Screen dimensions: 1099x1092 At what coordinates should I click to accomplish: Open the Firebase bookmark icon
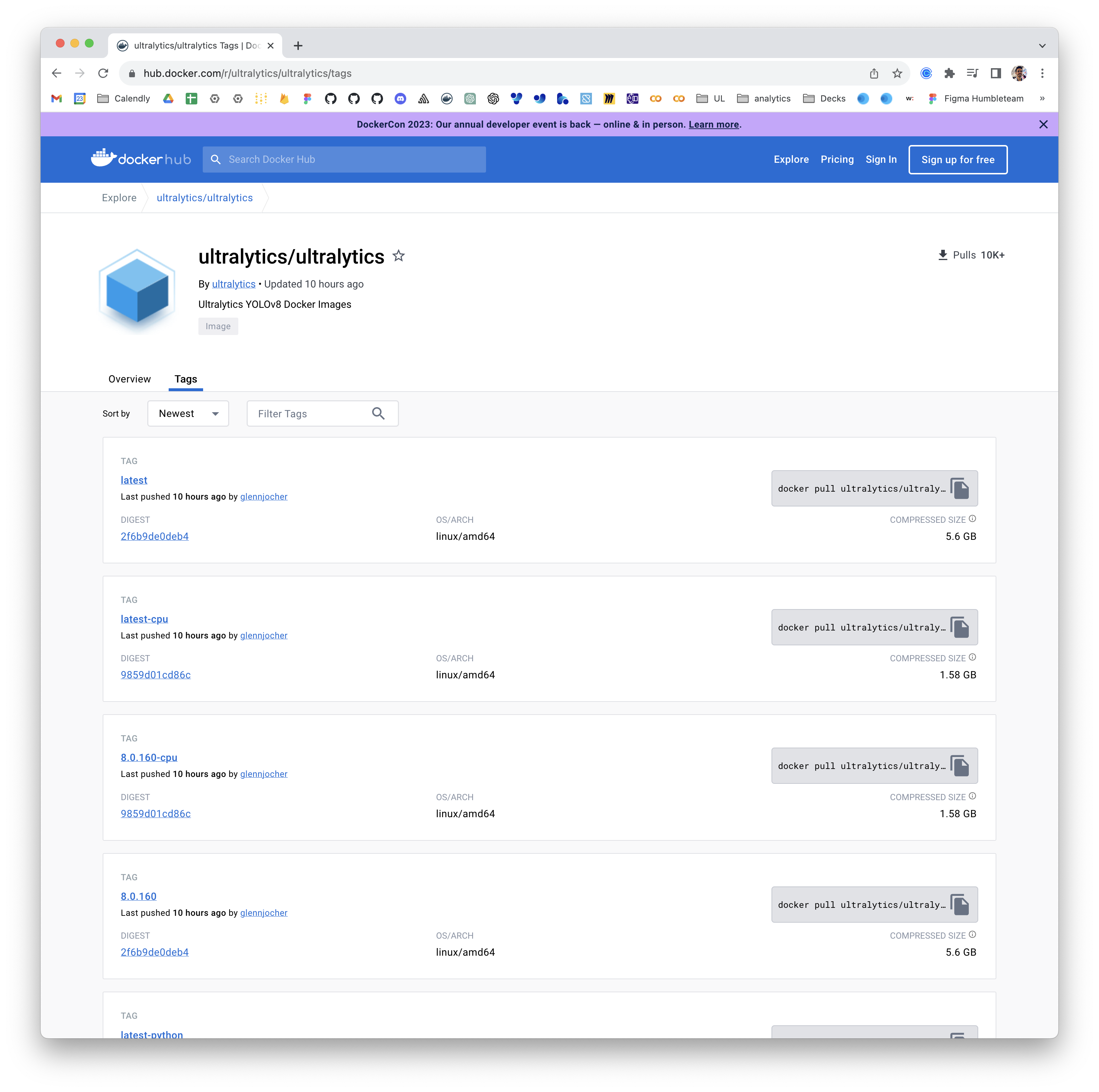click(284, 98)
